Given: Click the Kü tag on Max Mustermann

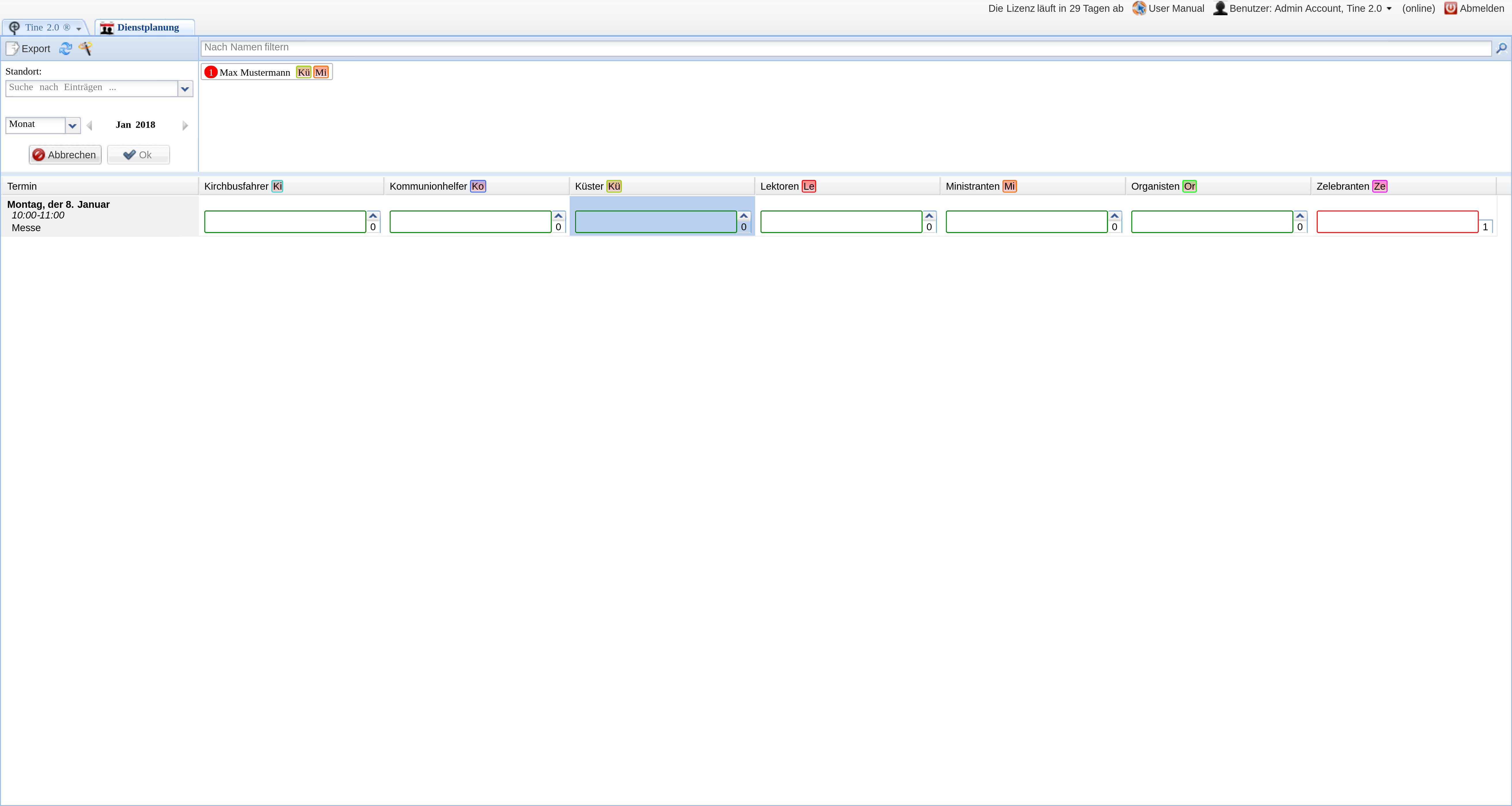Looking at the screenshot, I should (304, 72).
